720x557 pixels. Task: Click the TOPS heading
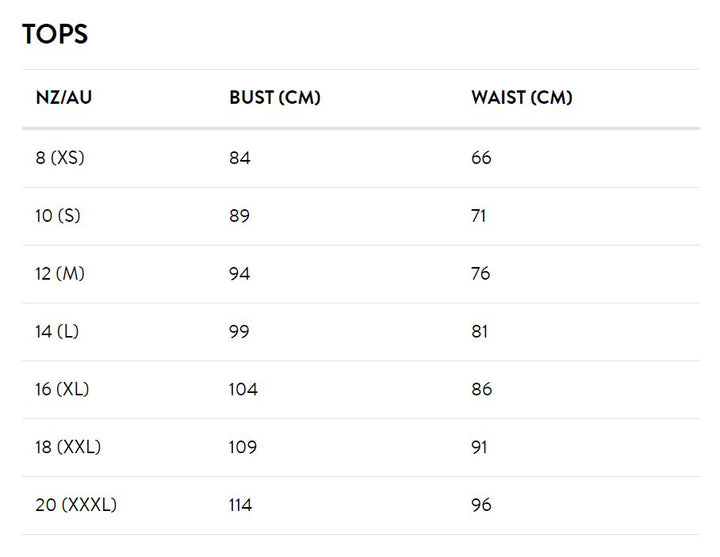[55, 34]
